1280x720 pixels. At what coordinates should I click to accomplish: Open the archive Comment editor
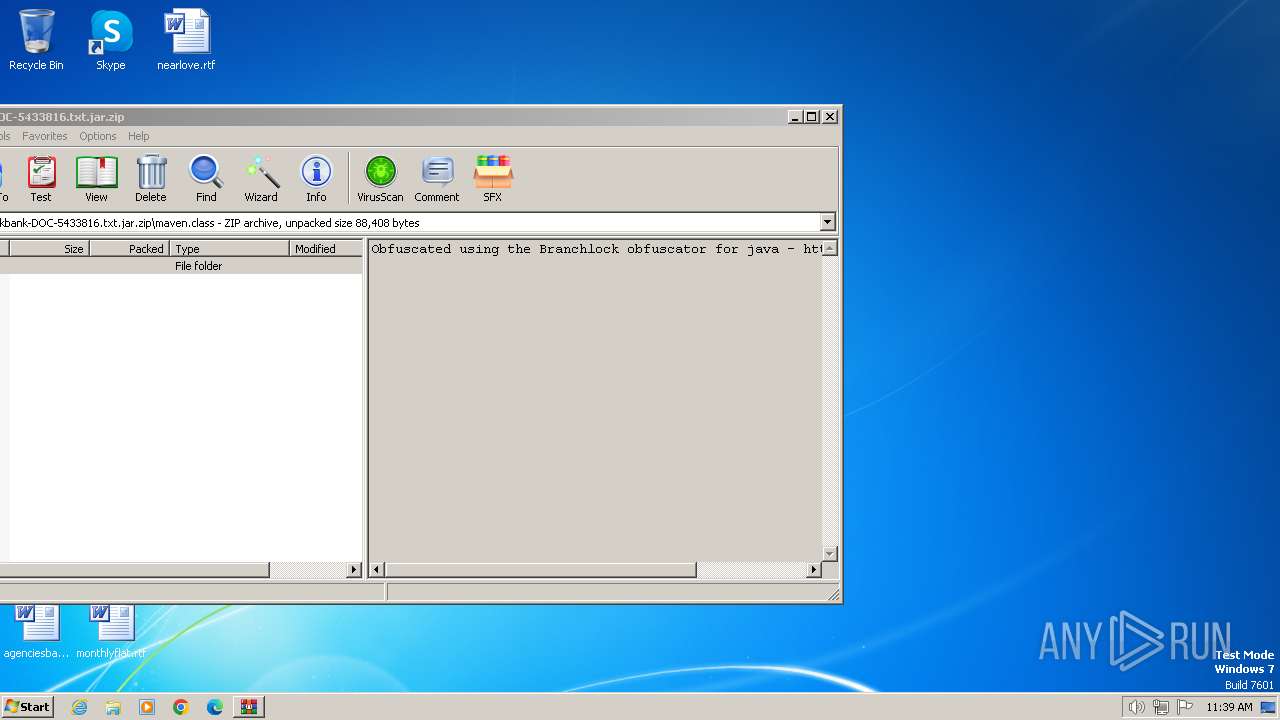click(437, 179)
